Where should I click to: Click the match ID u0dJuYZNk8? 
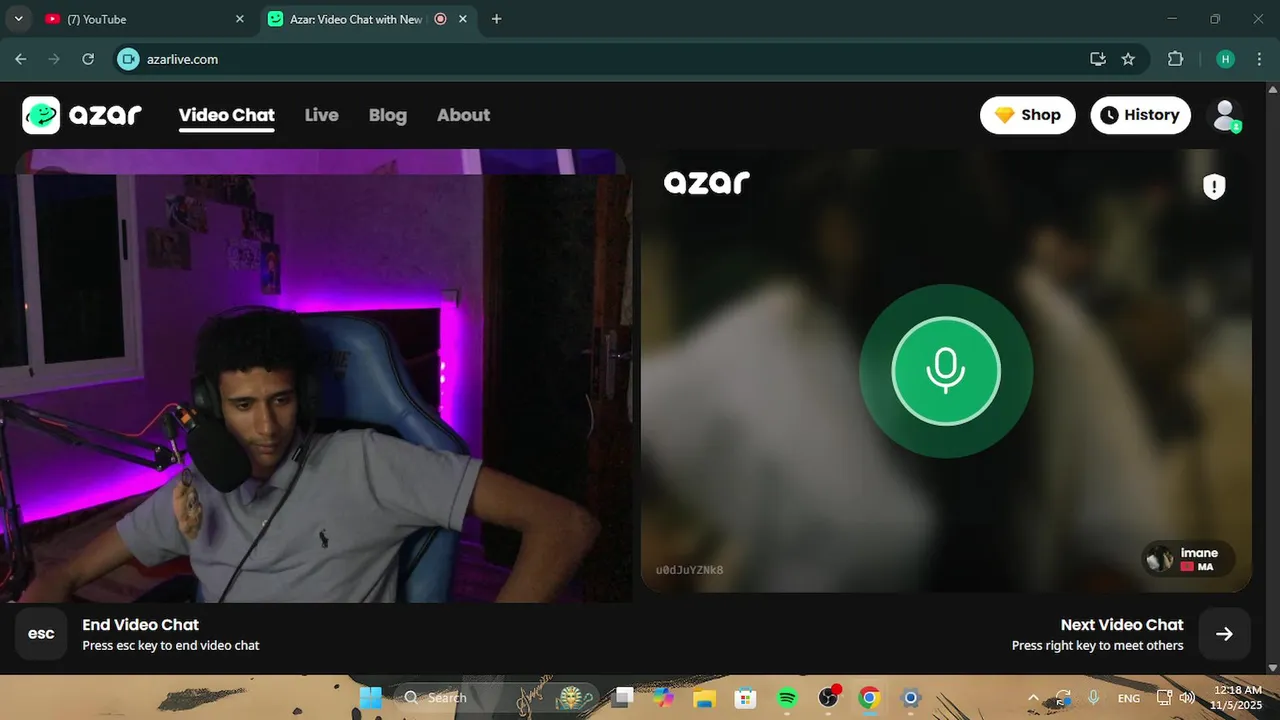point(689,570)
